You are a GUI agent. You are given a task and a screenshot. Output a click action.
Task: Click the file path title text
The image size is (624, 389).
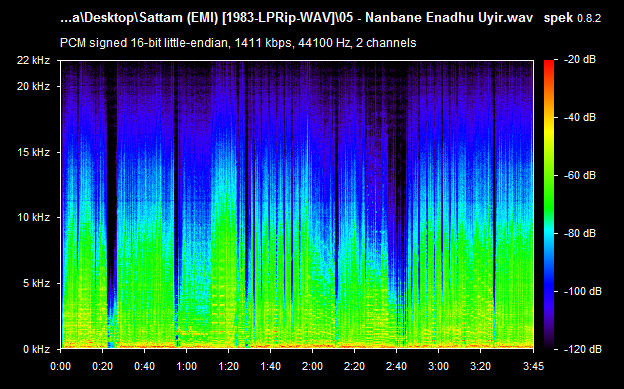pyautogui.click(x=296, y=18)
